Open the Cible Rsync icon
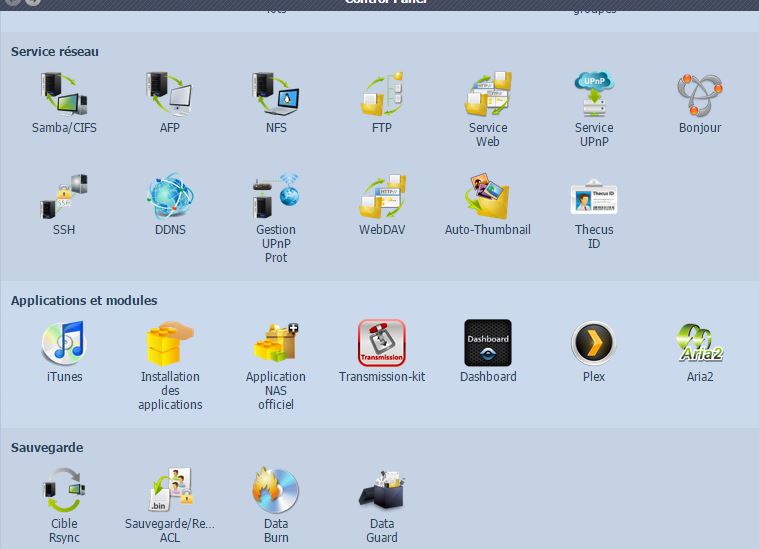The height and width of the screenshot is (549, 759). [x=64, y=490]
